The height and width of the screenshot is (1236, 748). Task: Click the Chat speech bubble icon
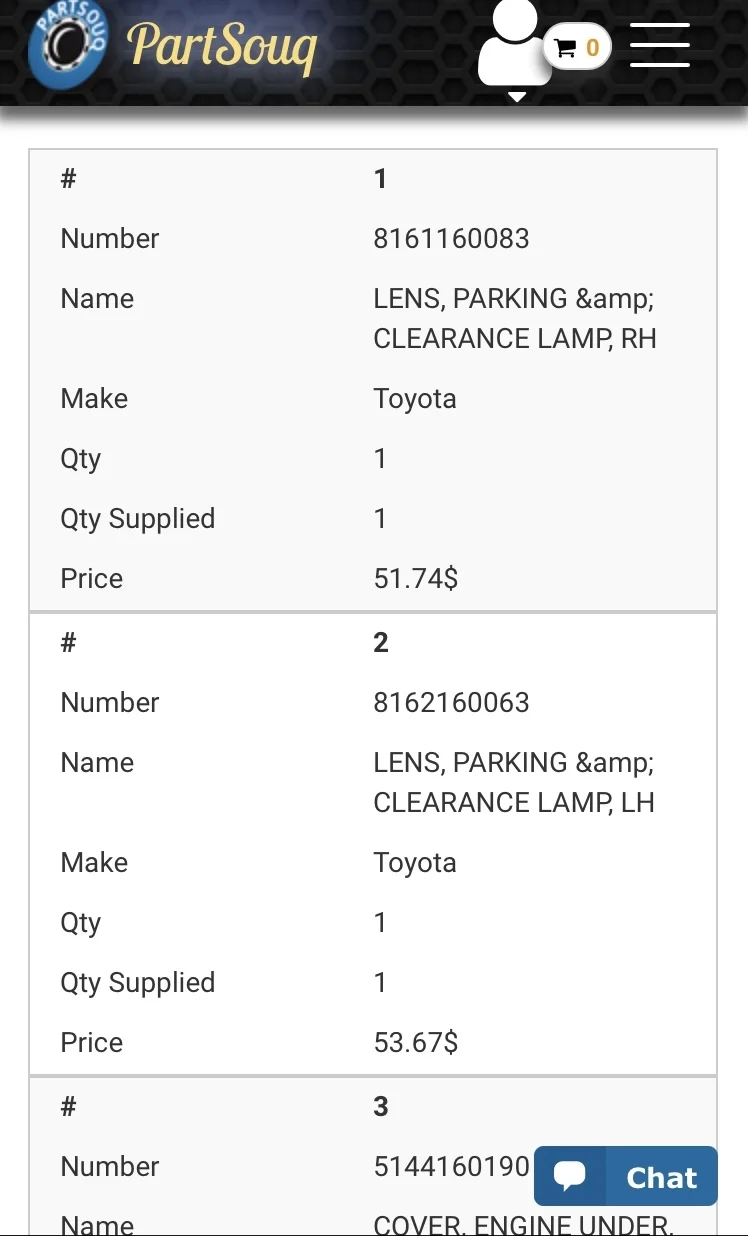click(570, 1176)
